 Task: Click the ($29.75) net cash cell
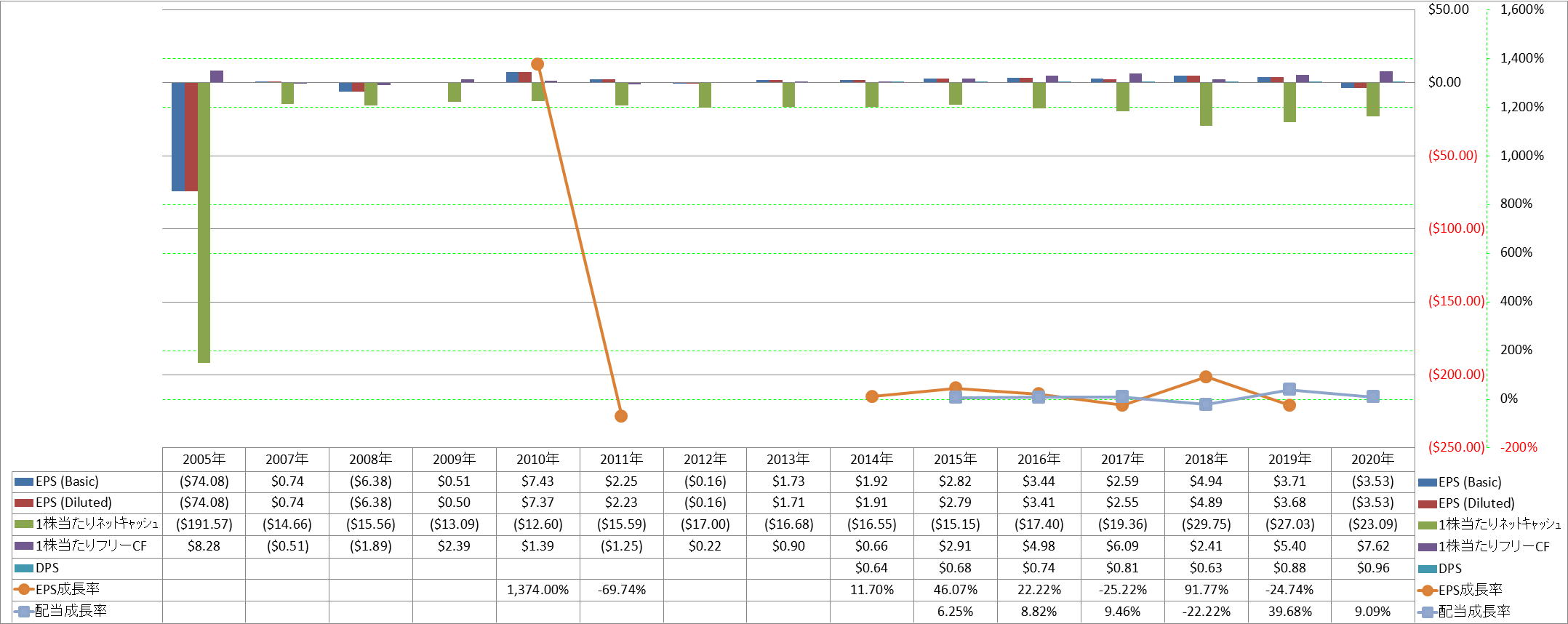1206,524
